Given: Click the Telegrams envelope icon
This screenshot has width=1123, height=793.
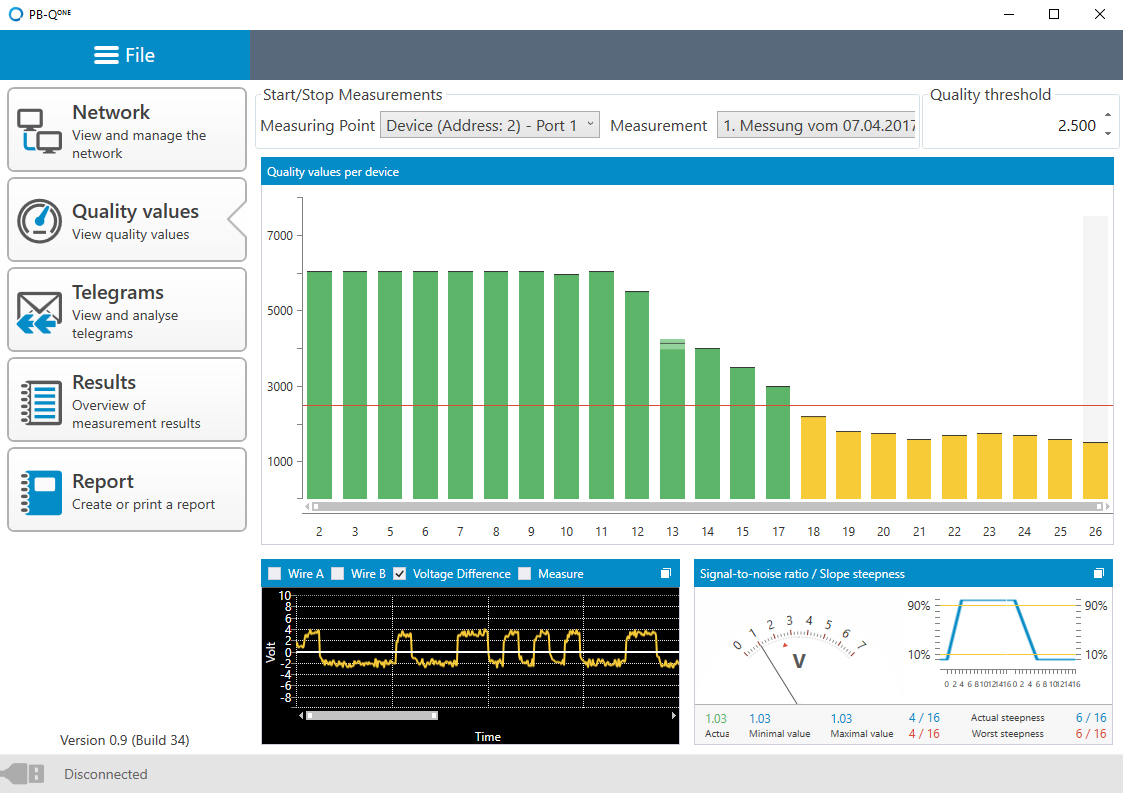Looking at the screenshot, I should tap(40, 310).
